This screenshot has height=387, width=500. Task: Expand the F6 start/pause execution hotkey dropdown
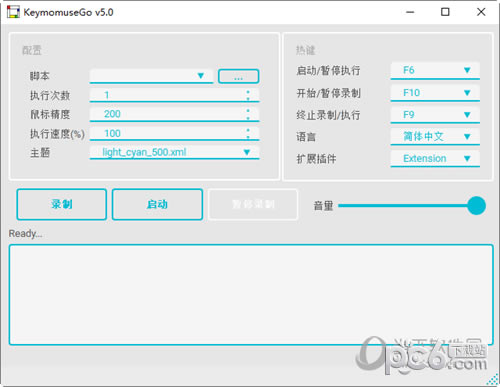(x=435, y=70)
